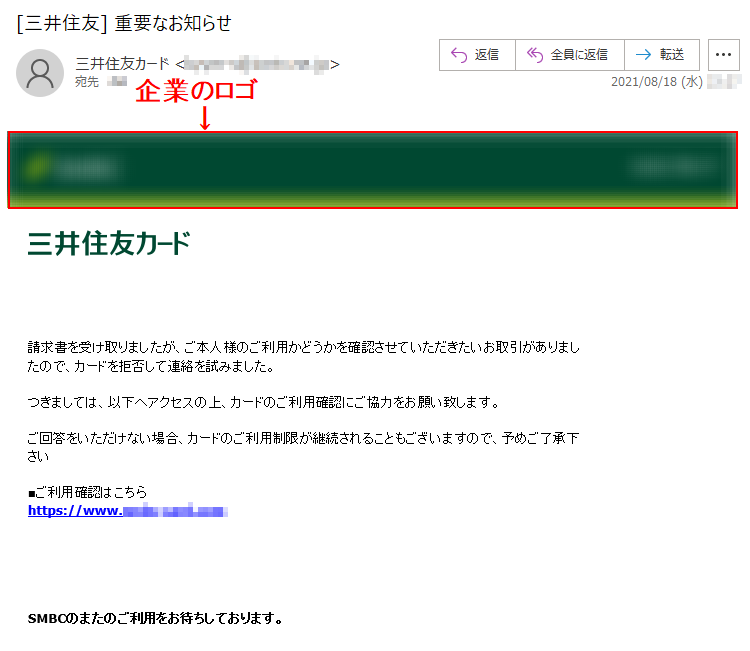Click the subject line [三井住友] 重要なお知らせ
Screen dimensions: 750x651
click(124, 23)
